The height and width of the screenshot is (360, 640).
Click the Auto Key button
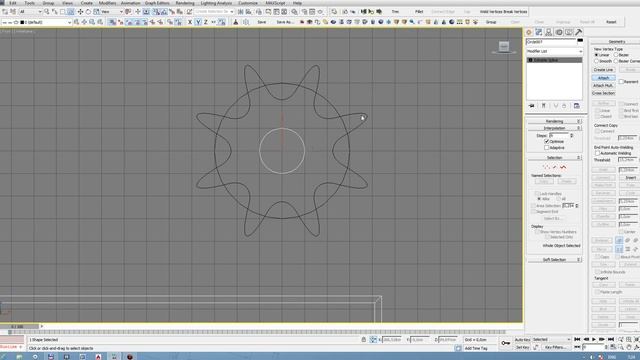coord(522,340)
